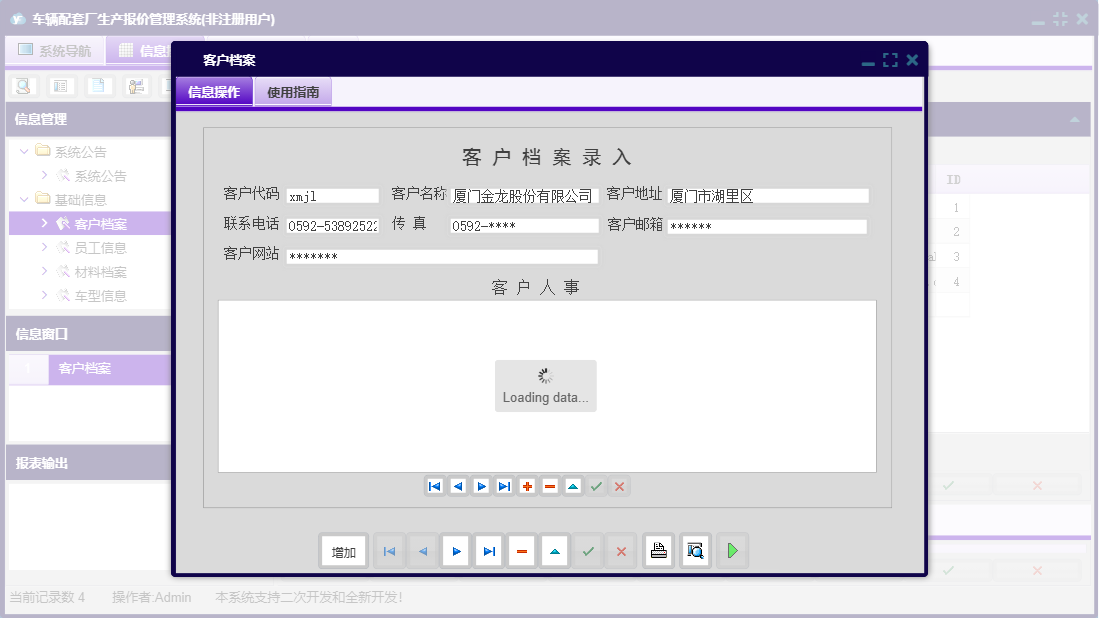This screenshot has width=1099, height=618.
Task: Cancel changes with the red X icon
Action: [621, 550]
